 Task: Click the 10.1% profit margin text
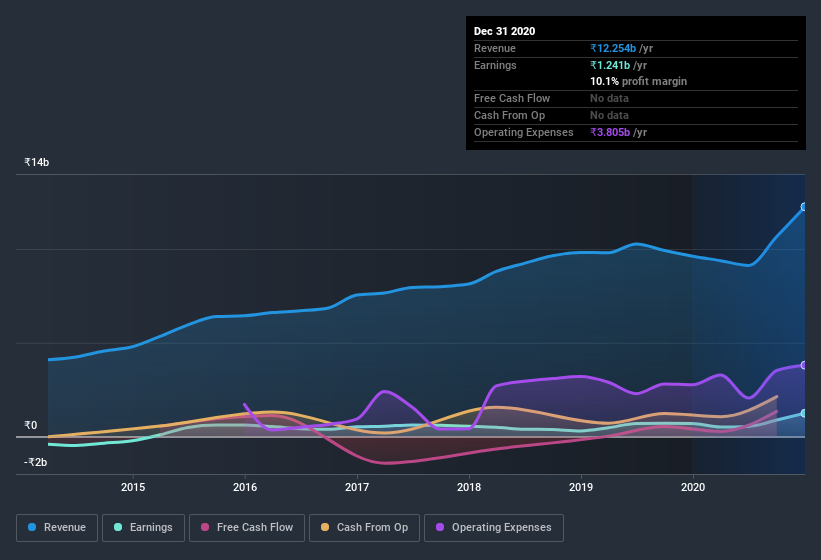pos(638,81)
